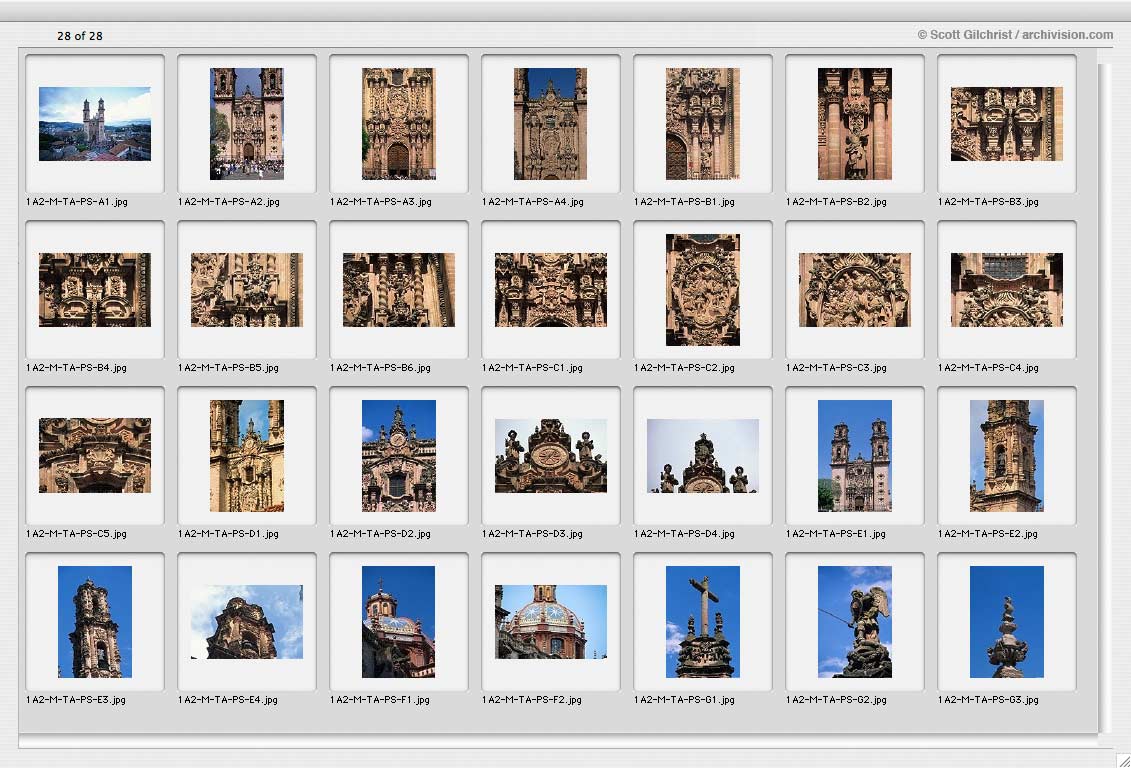Click the "28 of 28" item count
Screen dimensions: 1131x768
[80, 35]
